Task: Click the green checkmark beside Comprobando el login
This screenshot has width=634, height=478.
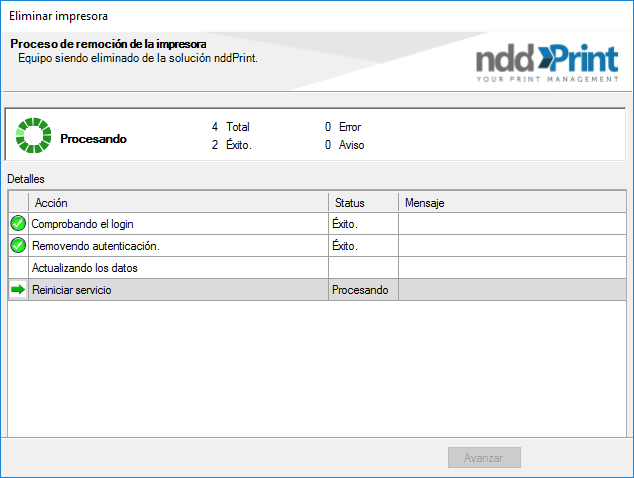Action: [x=18, y=223]
